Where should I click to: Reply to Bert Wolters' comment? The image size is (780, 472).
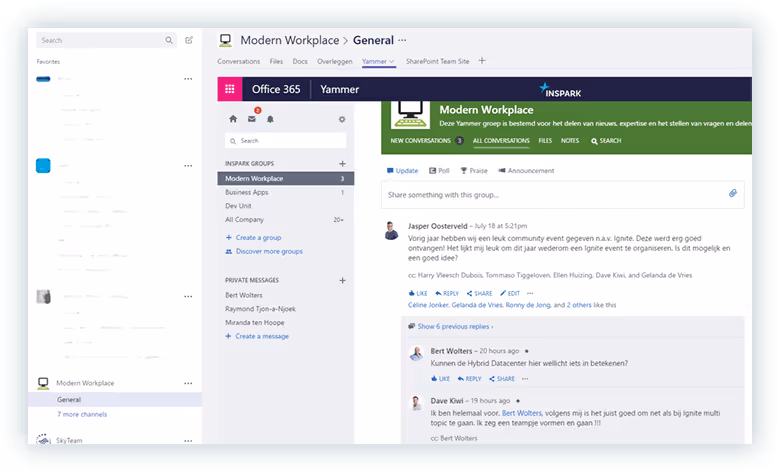(x=470, y=379)
